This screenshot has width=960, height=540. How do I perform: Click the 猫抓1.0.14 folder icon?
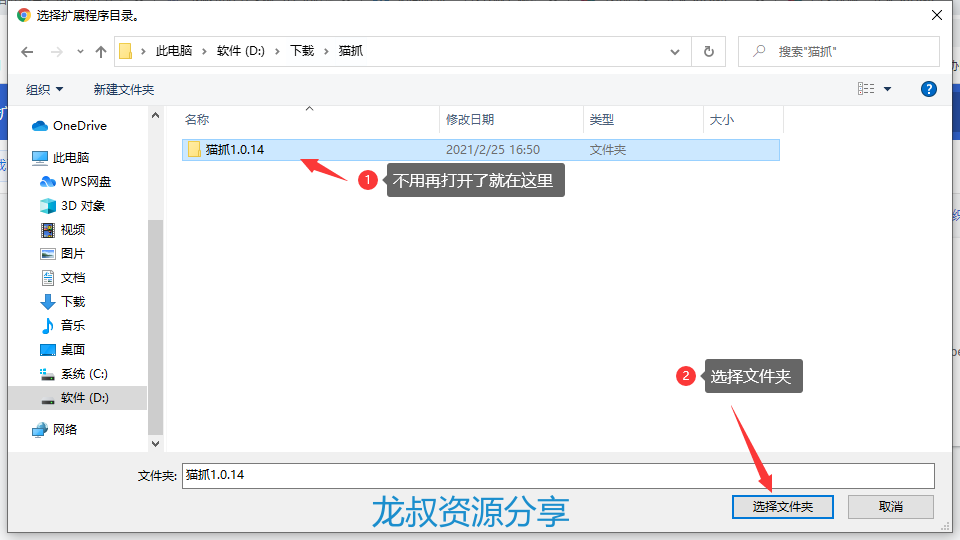pos(194,149)
